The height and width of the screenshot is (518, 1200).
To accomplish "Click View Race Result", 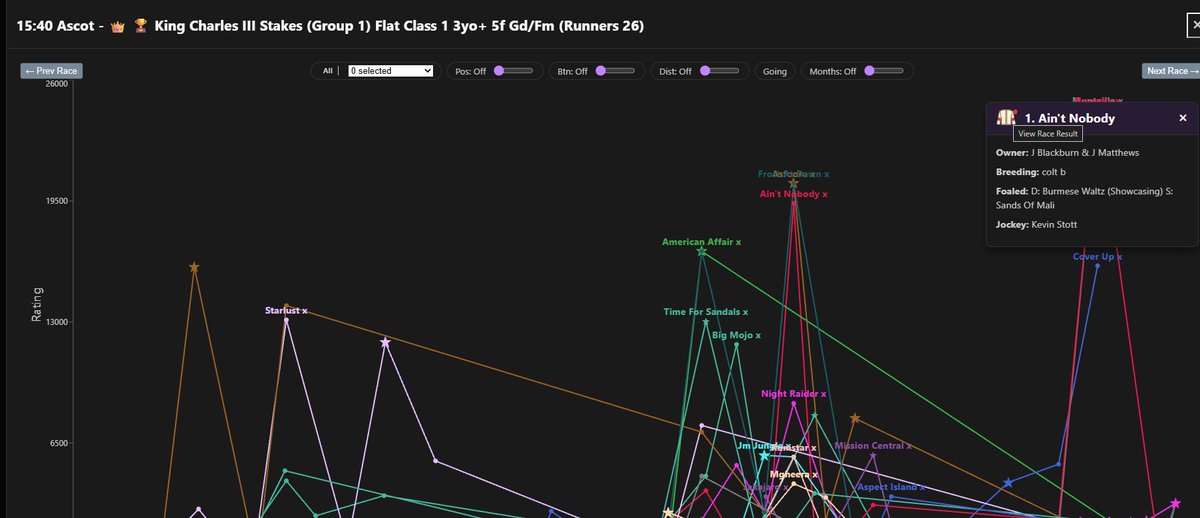I will click(1048, 133).
